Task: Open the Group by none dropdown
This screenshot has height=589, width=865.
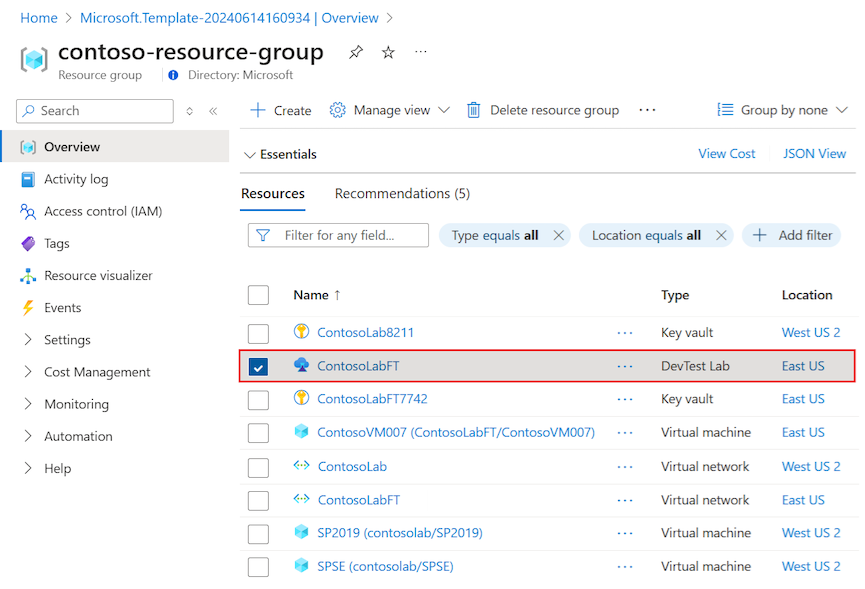Action: click(x=784, y=110)
